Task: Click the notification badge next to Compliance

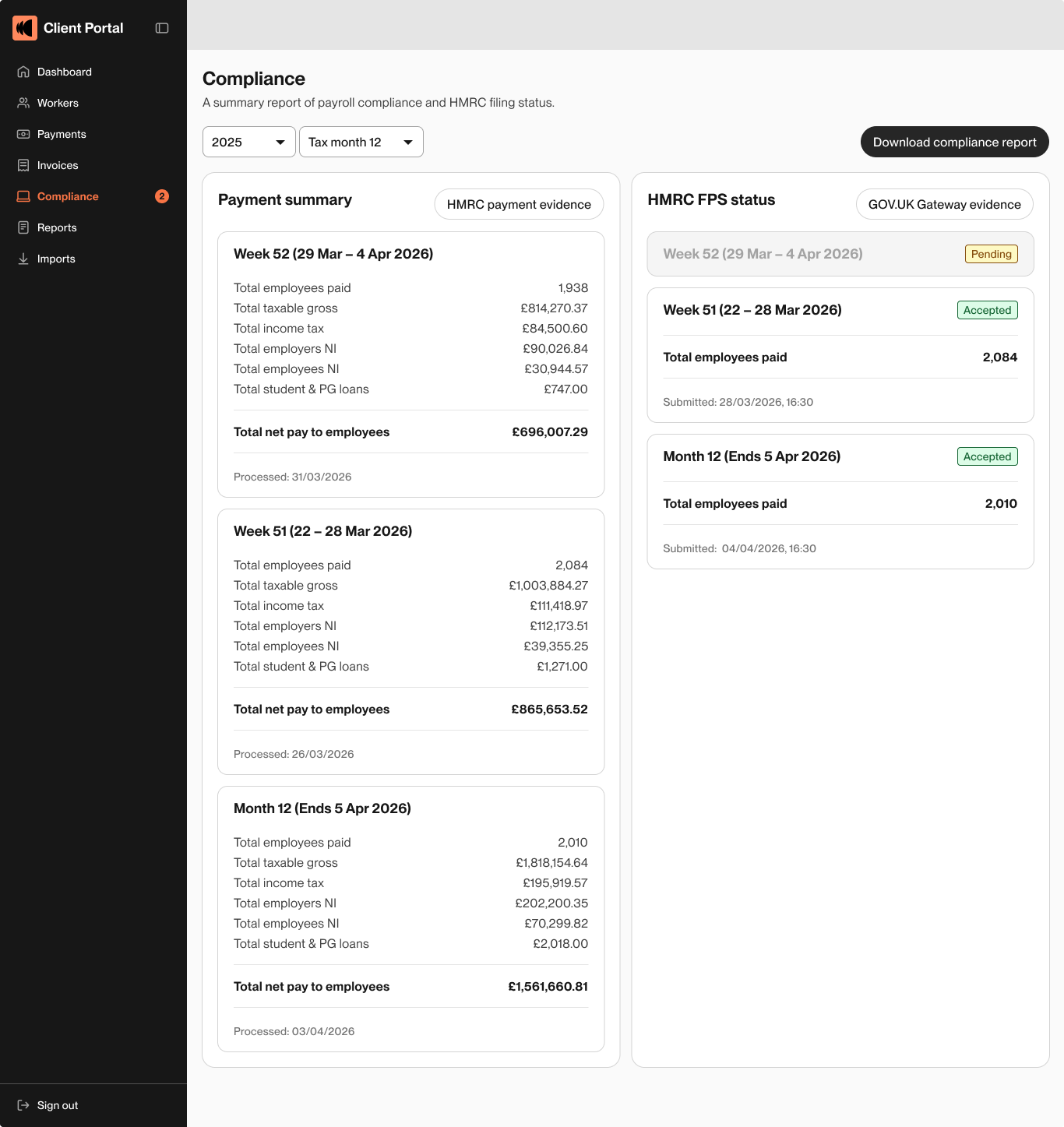Action: tap(161, 196)
